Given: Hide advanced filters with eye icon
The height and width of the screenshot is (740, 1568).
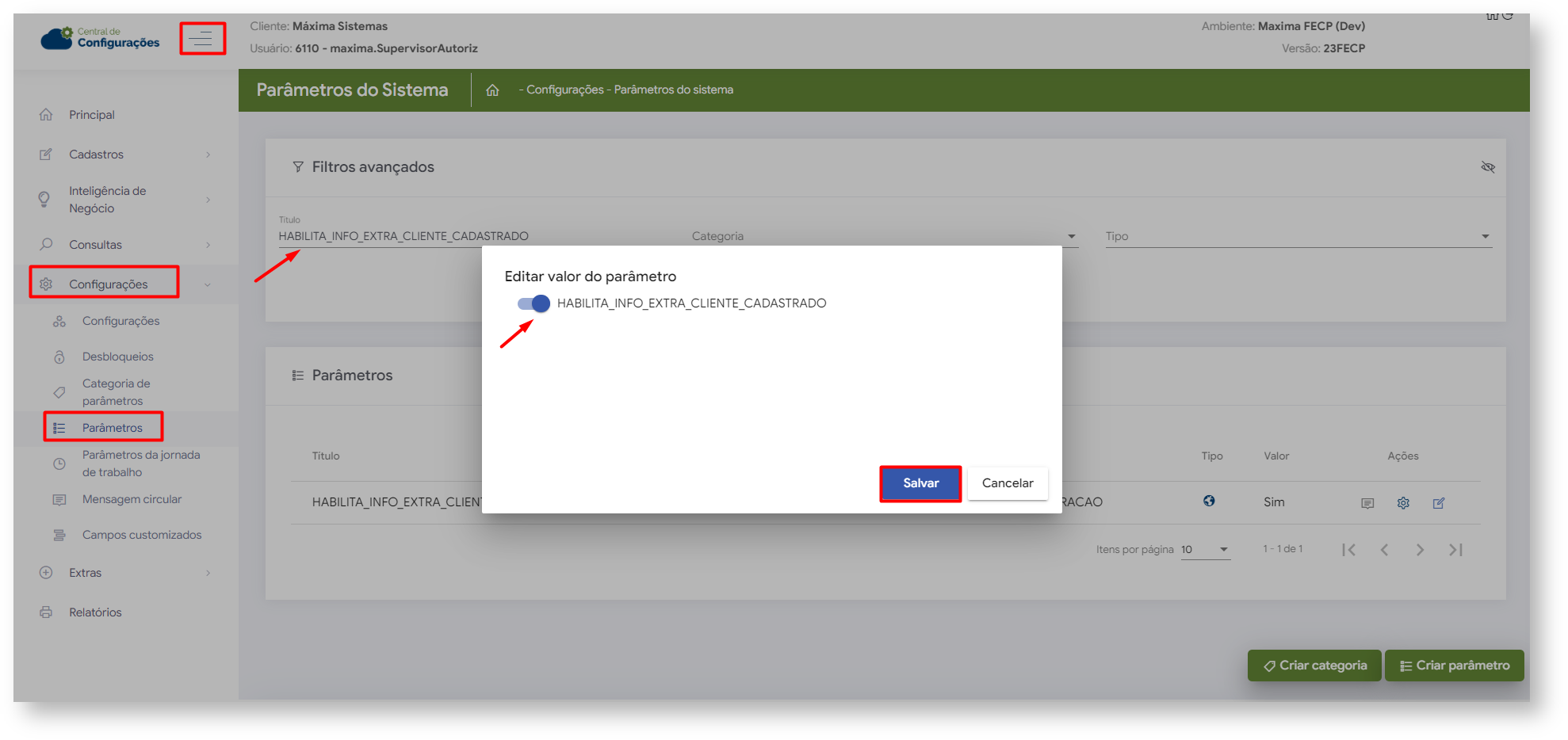Looking at the screenshot, I should (1487, 167).
